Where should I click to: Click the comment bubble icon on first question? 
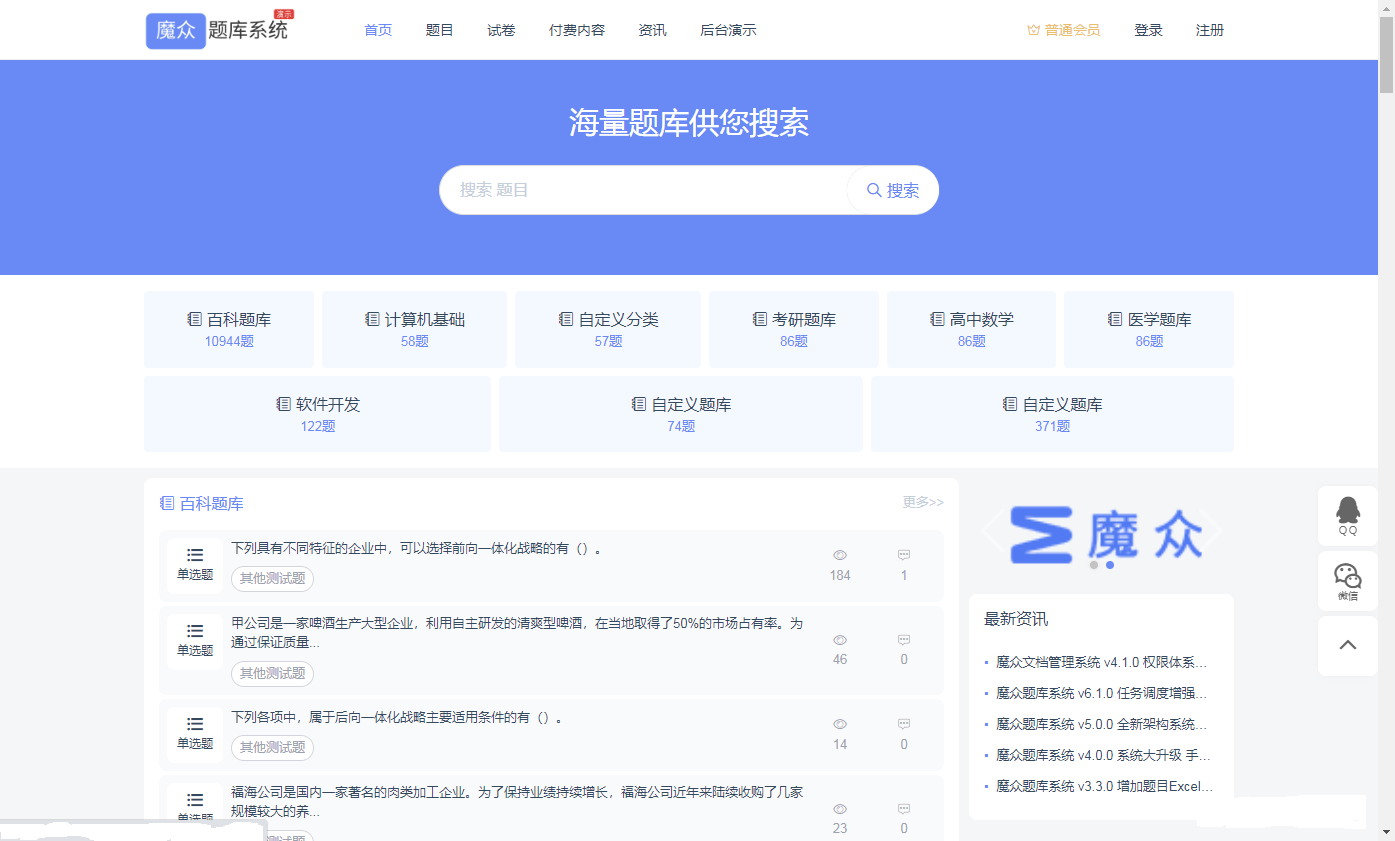[x=904, y=554]
